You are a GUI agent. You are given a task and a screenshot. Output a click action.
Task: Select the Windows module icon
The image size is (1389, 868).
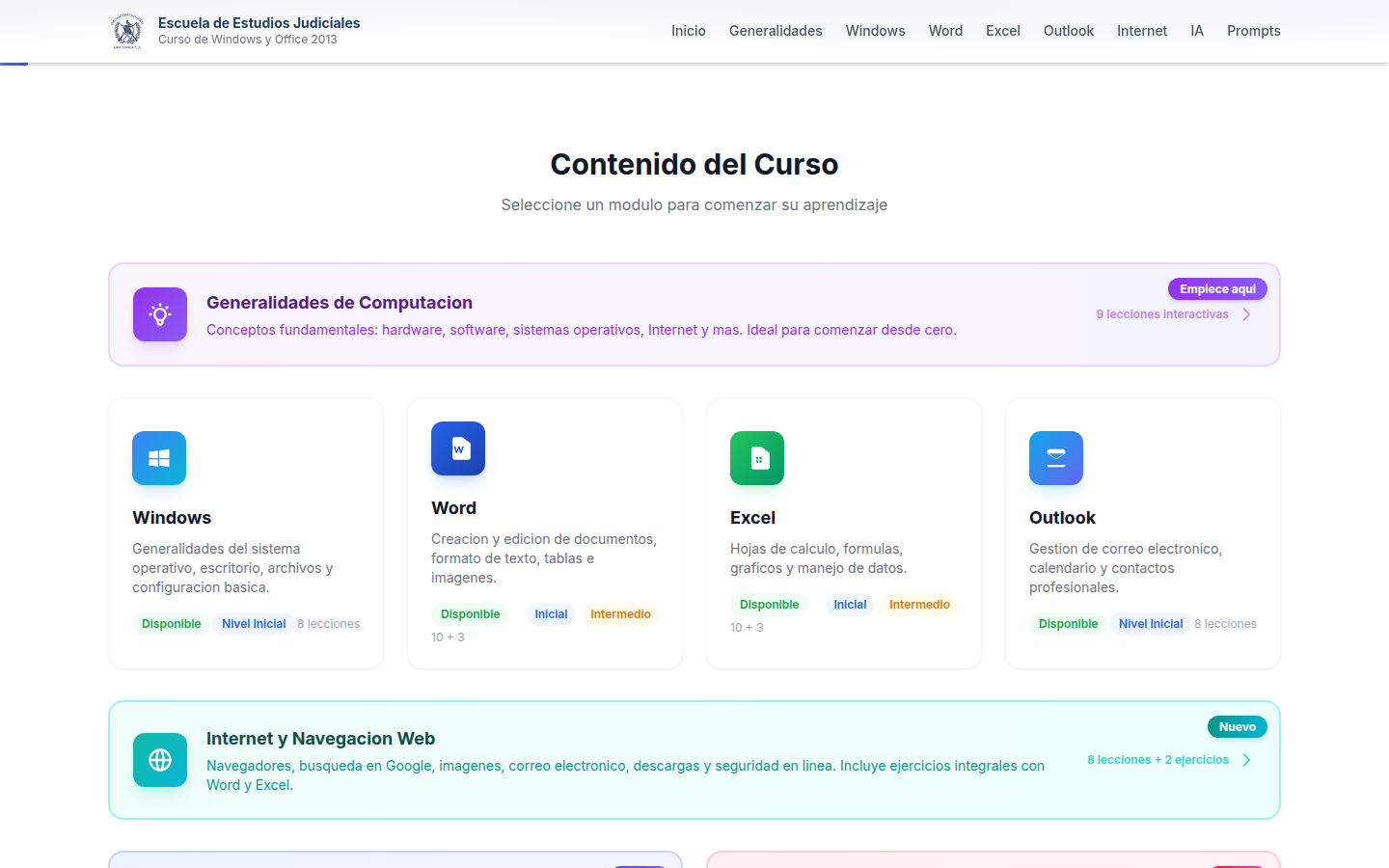(158, 458)
